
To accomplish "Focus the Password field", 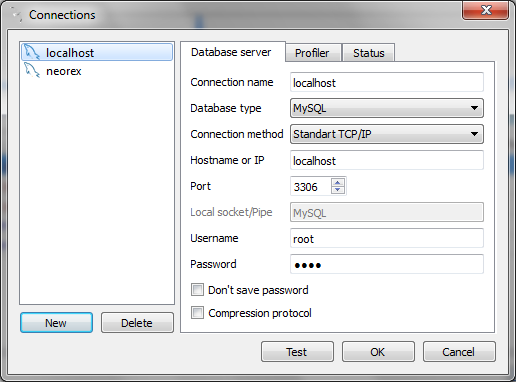I will point(387,264).
